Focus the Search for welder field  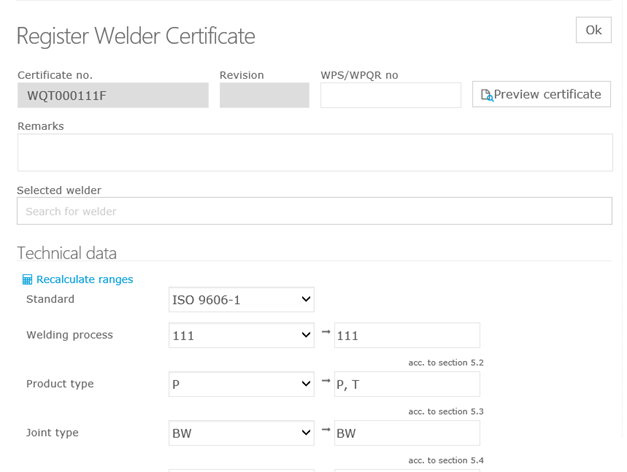(x=314, y=211)
